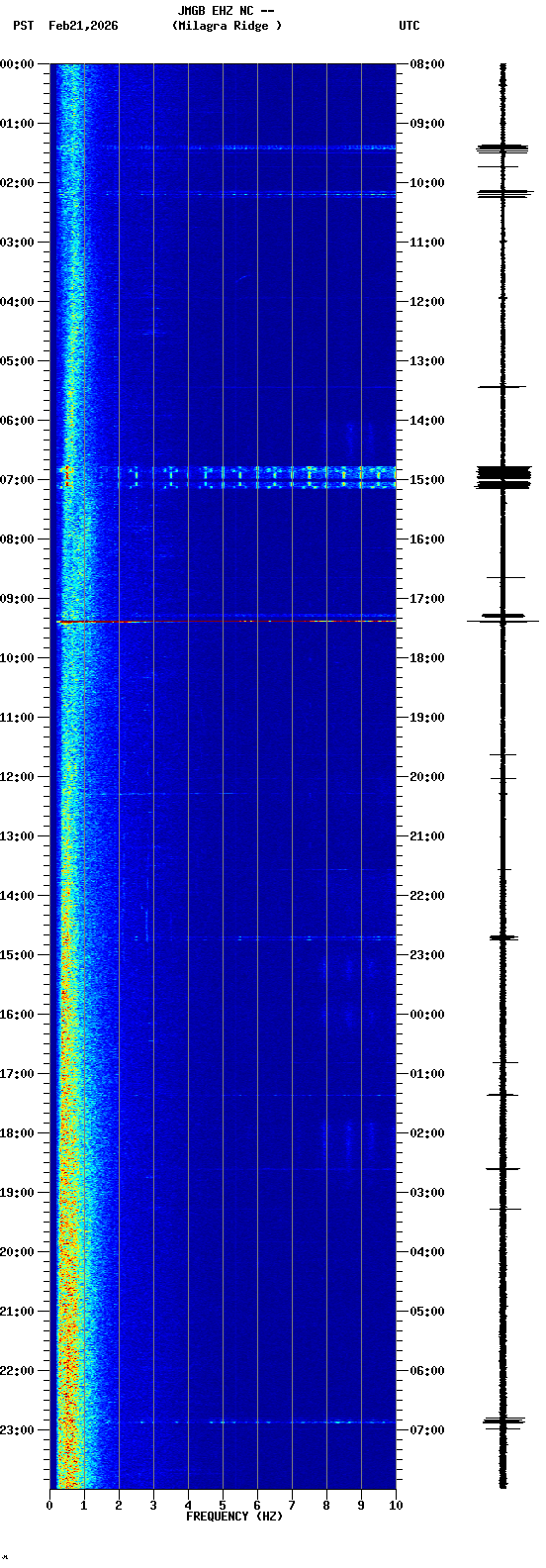Click the 09:00 UTC time label
The width and height of the screenshot is (546, 1568).
(x=427, y=124)
